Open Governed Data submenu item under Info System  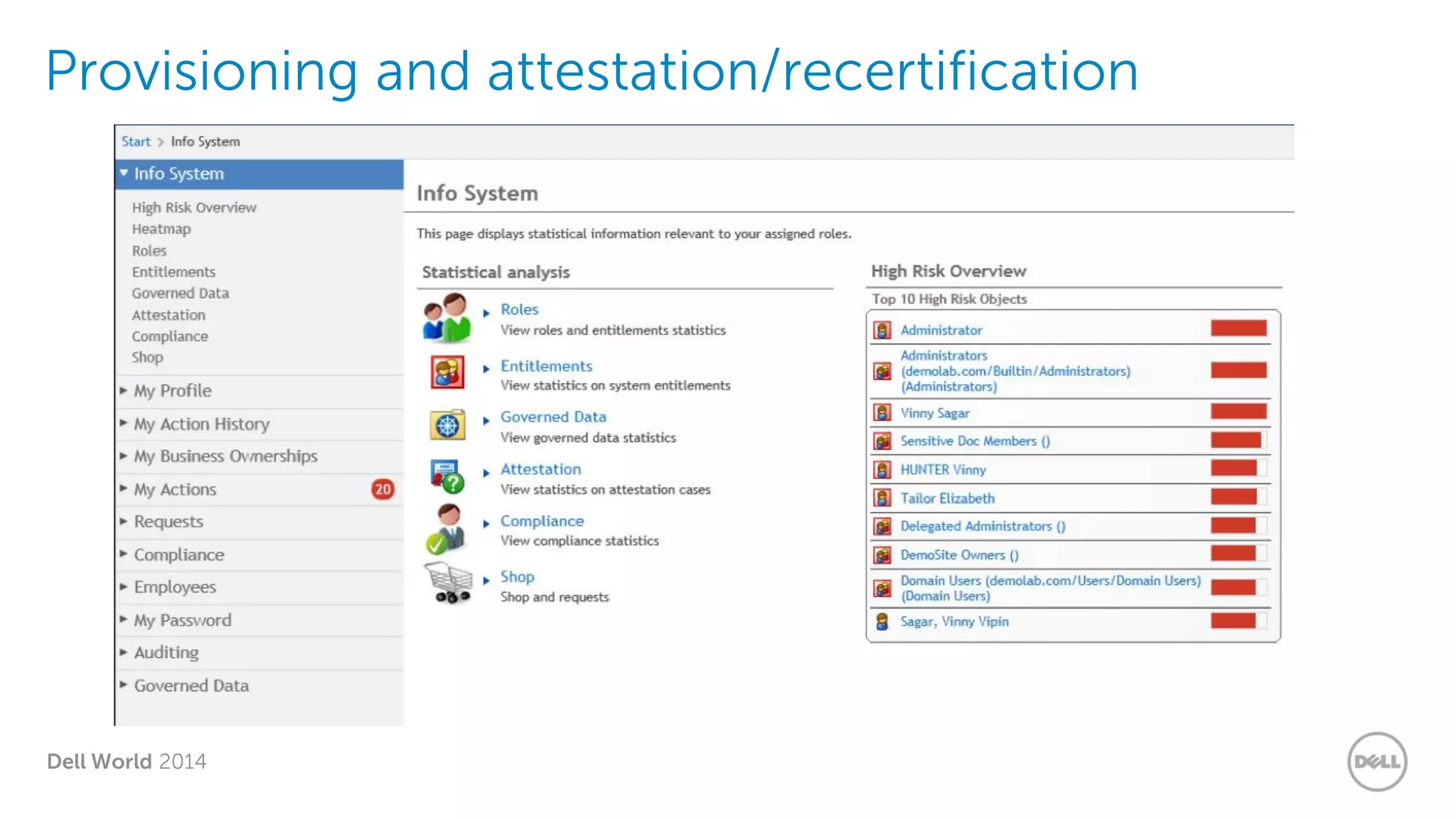coord(181,293)
